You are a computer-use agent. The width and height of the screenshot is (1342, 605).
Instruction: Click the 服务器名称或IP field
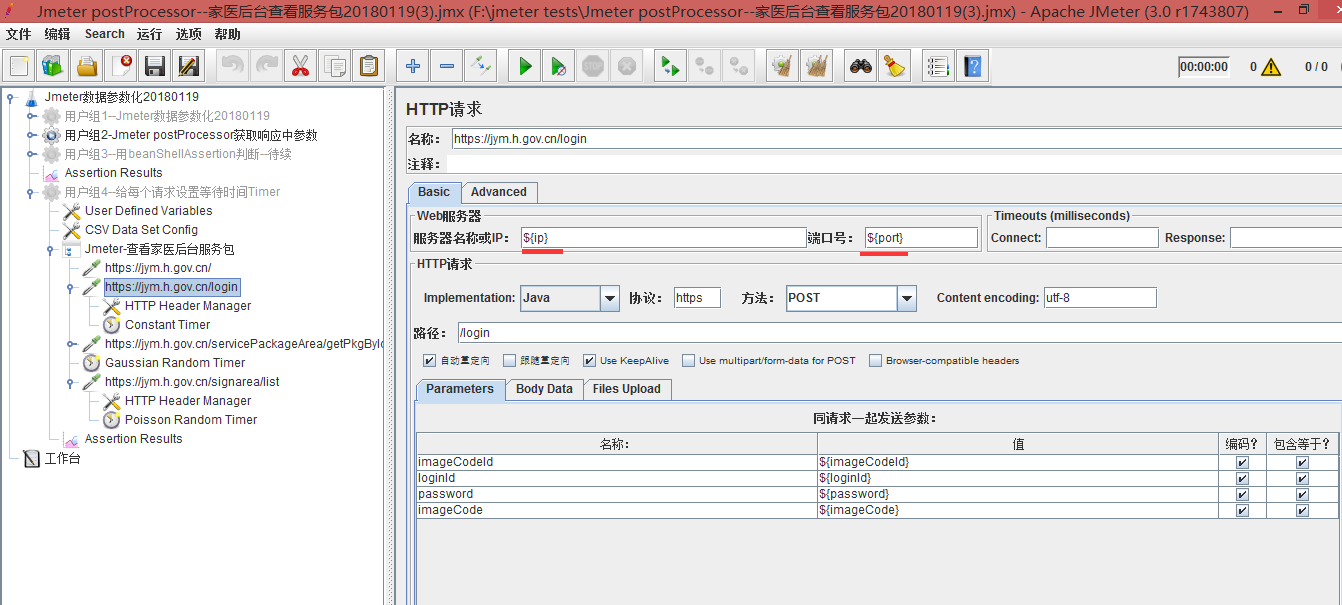coord(663,238)
